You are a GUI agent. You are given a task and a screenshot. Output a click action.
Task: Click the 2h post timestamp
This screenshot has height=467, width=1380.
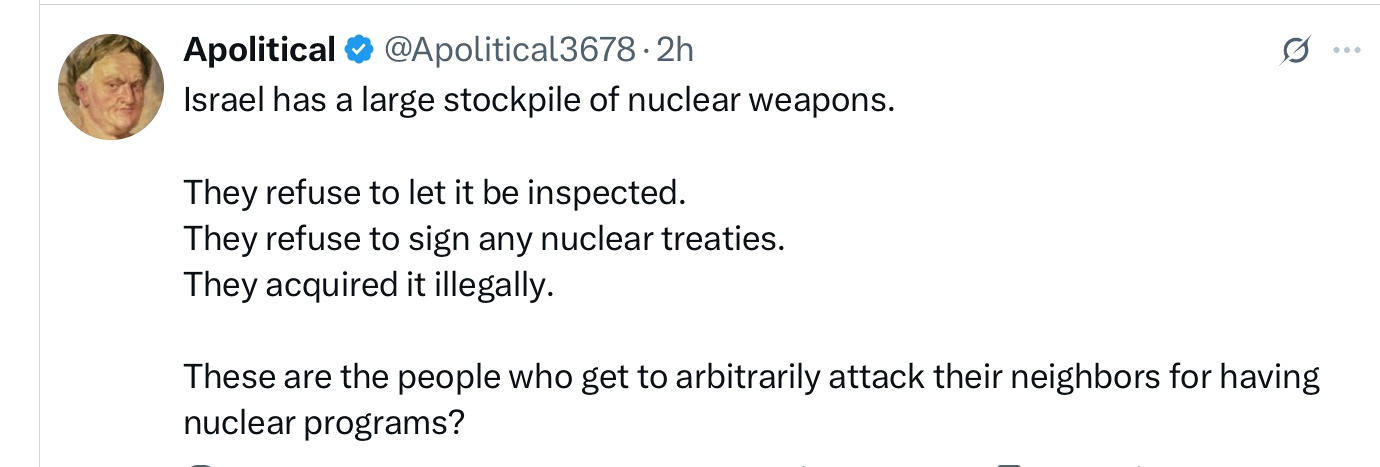pos(675,49)
